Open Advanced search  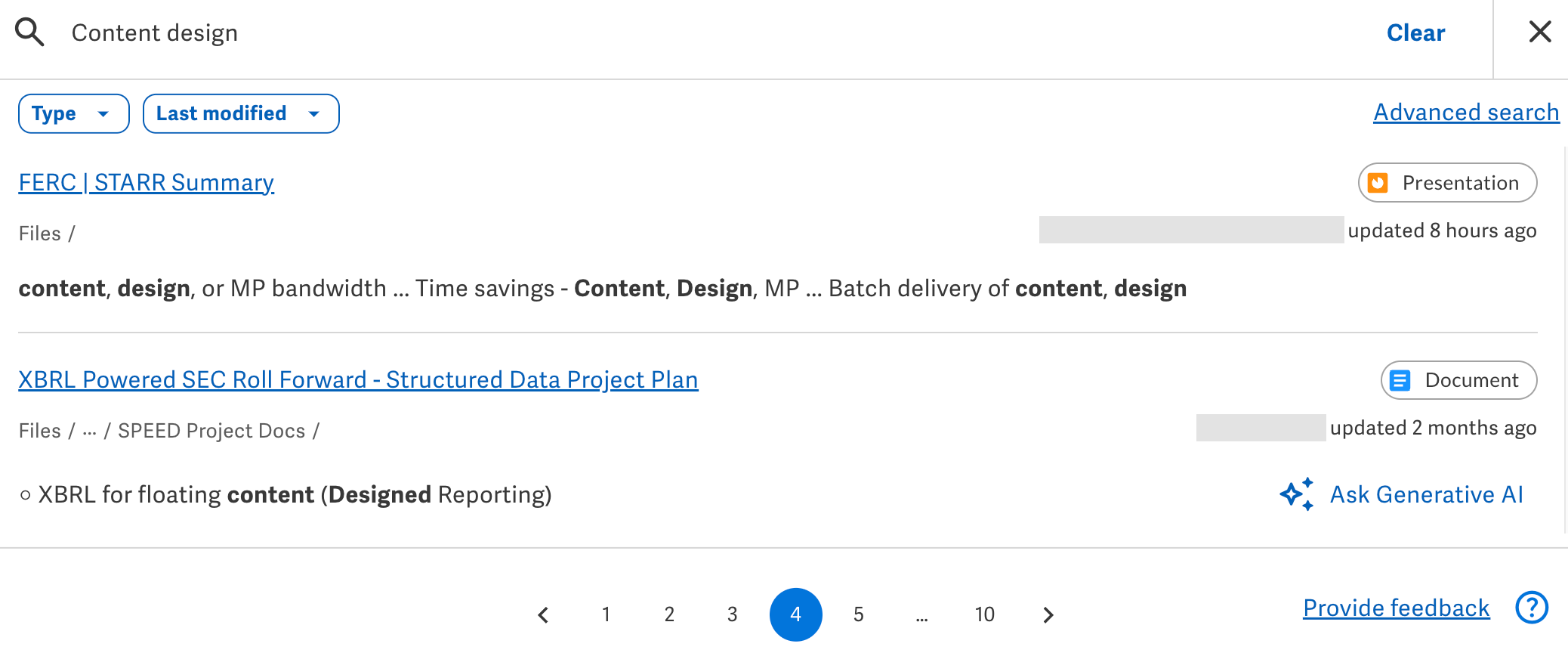coord(1465,112)
